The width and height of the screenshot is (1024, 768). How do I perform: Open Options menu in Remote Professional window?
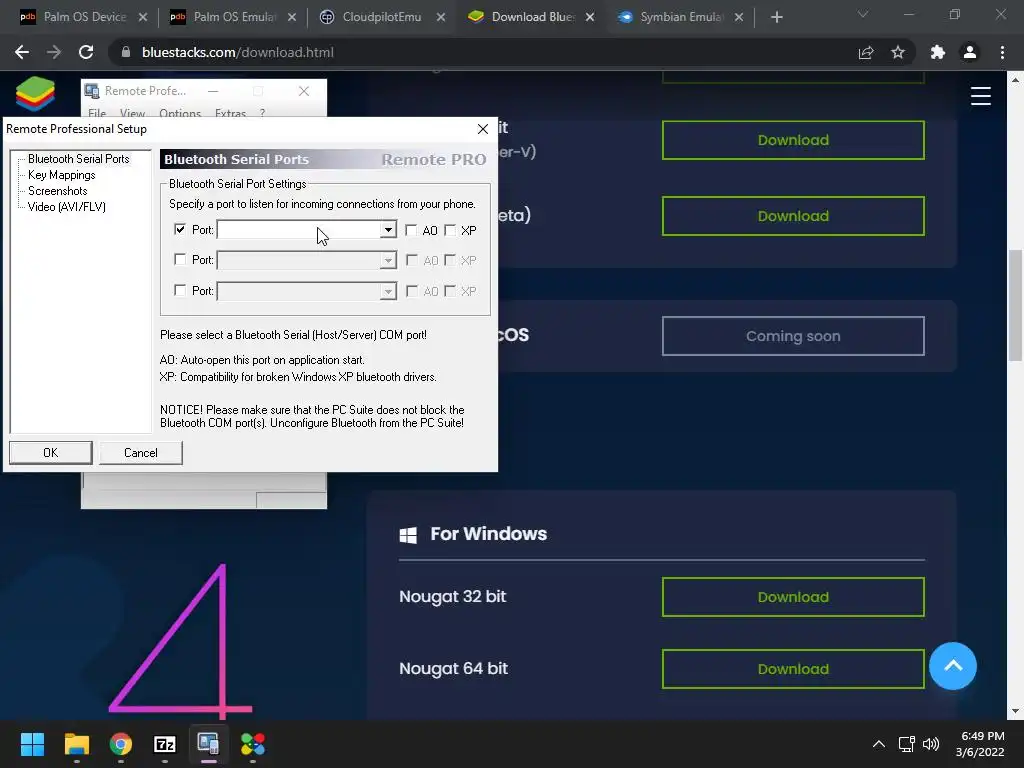point(180,113)
